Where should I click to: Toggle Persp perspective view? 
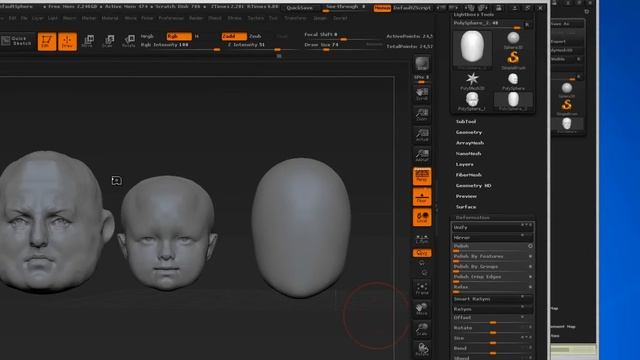pyautogui.click(x=422, y=176)
